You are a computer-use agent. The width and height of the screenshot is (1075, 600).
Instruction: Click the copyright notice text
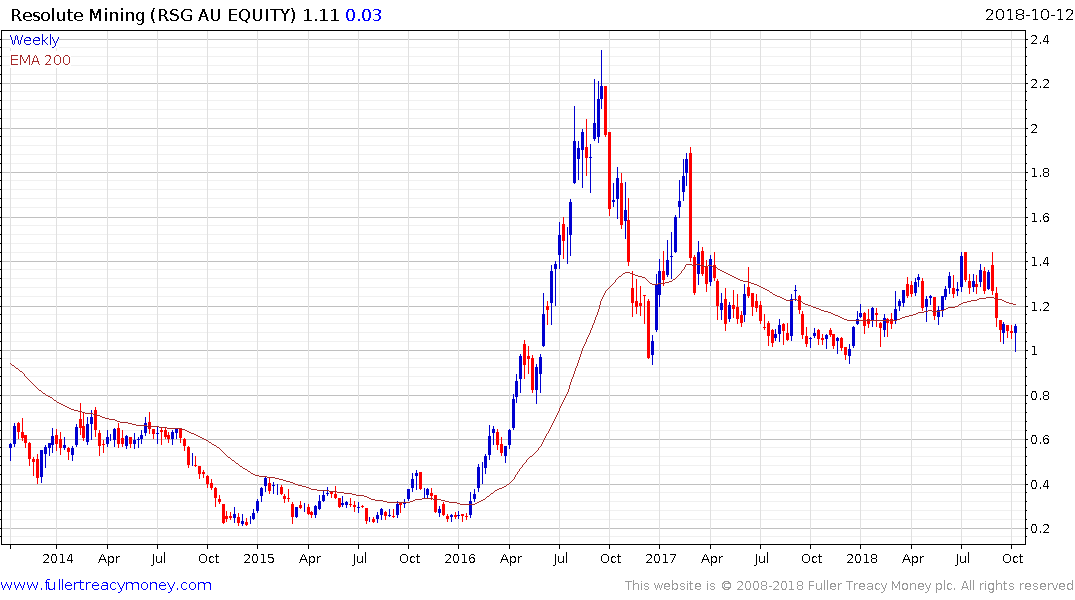[849, 586]
